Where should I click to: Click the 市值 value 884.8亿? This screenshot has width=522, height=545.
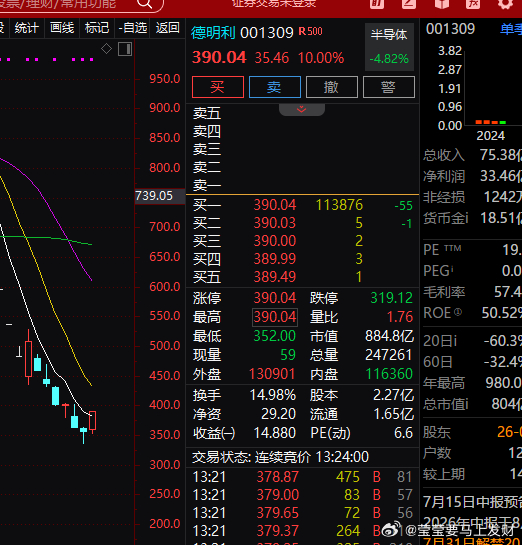pyautogui.click(x=389, y=336)
